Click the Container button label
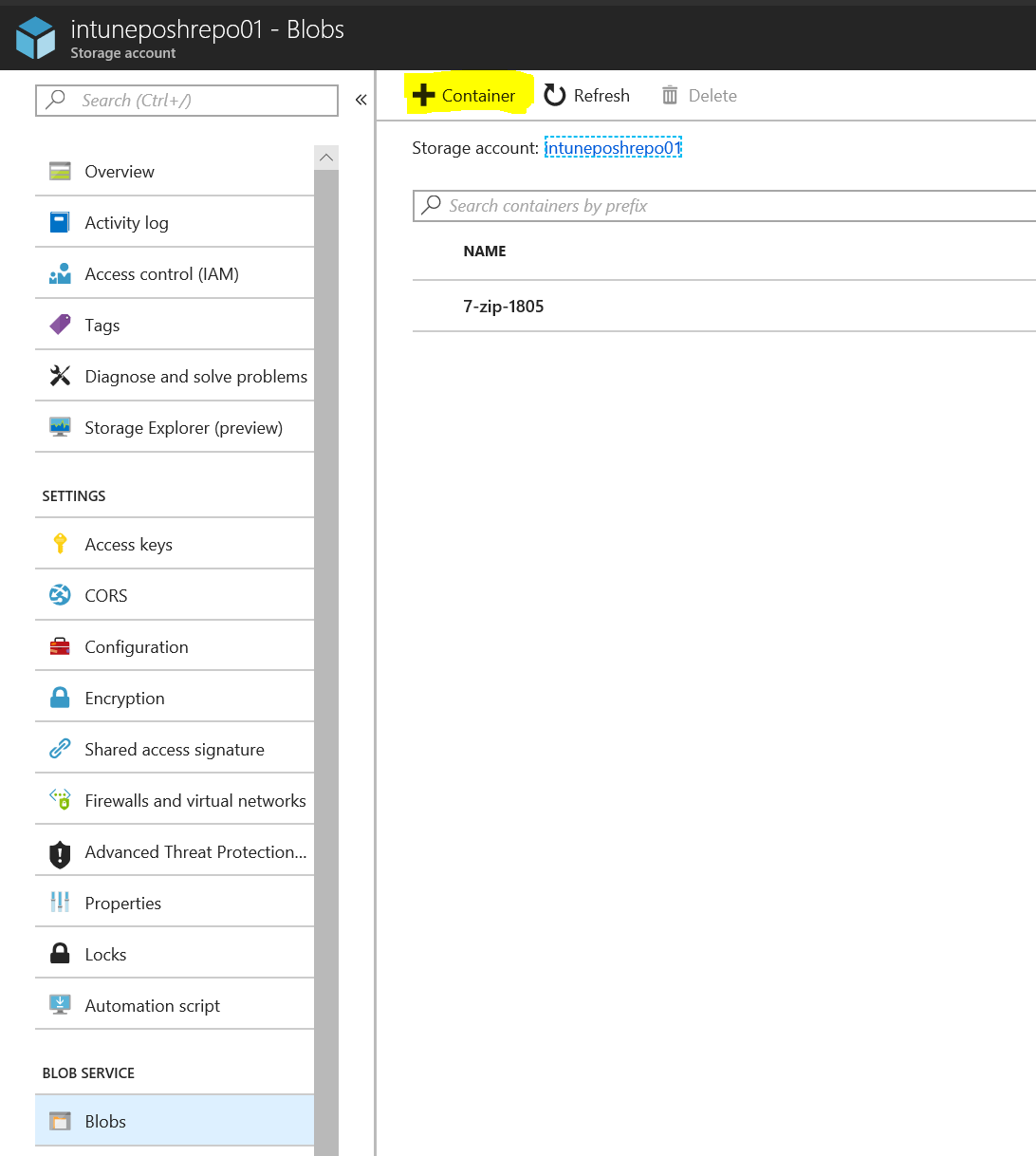This screenshot has height=1156, width=1036. (x=478, y=95)
